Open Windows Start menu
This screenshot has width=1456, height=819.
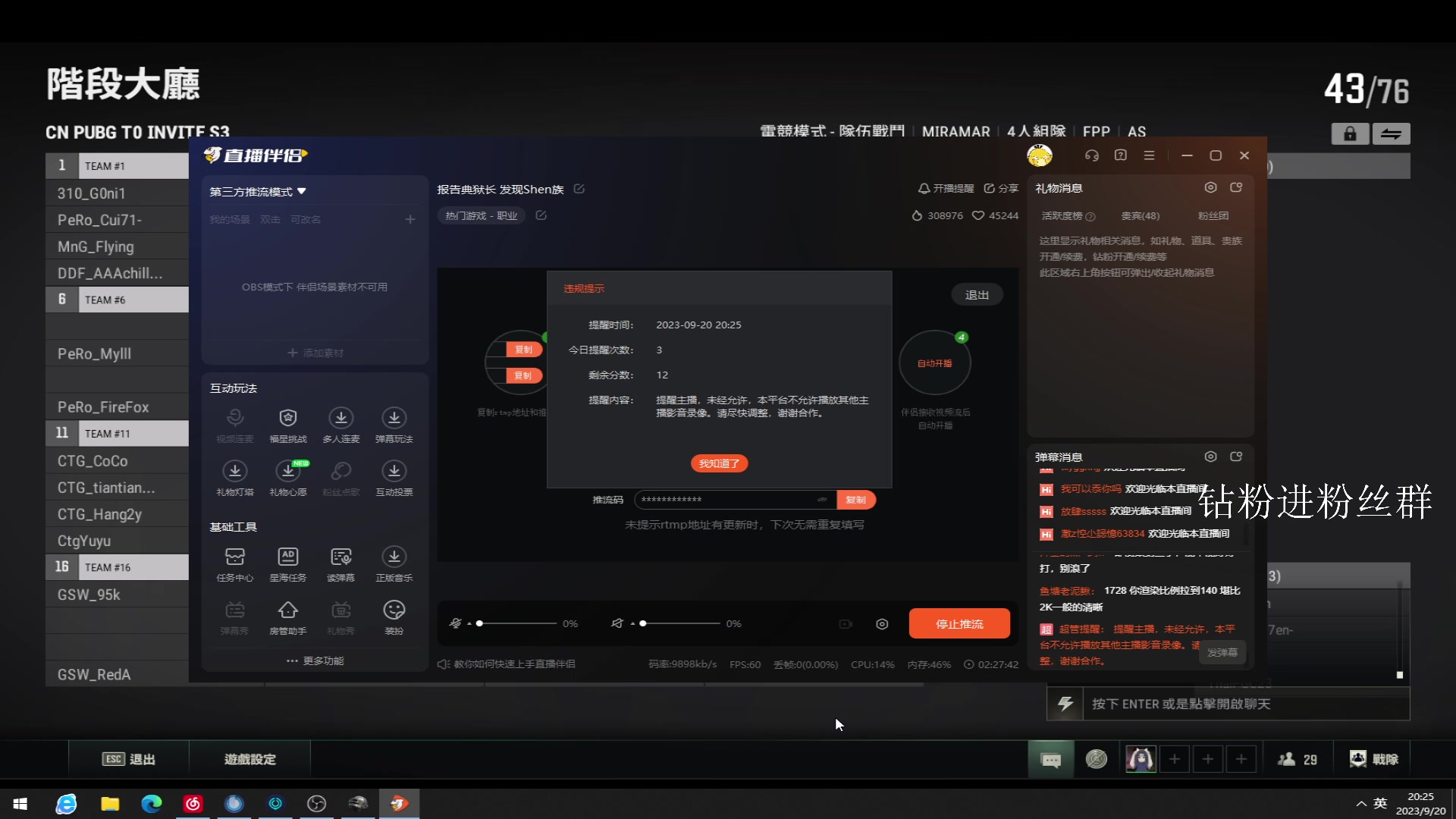click(20, 804)
